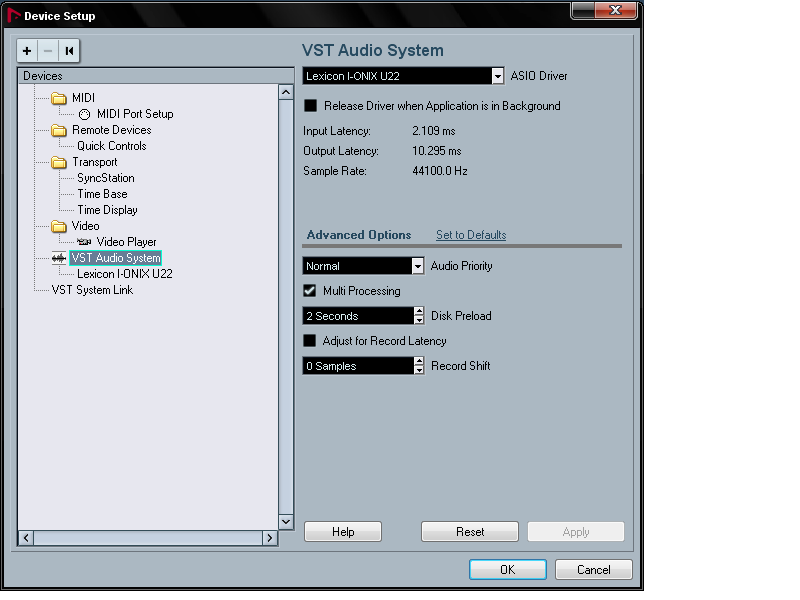Uncheck the Multi Processing checkbox

[310, 291]
